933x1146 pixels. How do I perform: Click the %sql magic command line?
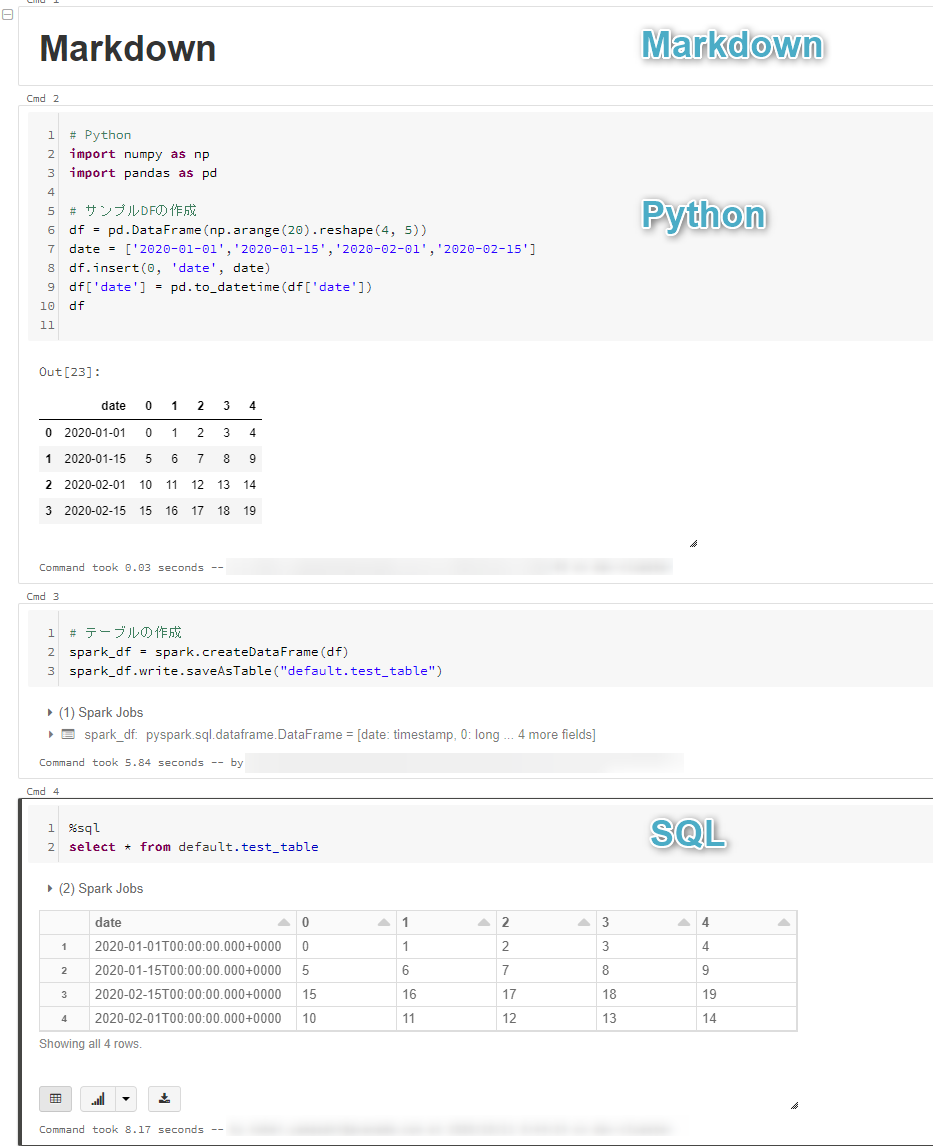coord(85,828)
